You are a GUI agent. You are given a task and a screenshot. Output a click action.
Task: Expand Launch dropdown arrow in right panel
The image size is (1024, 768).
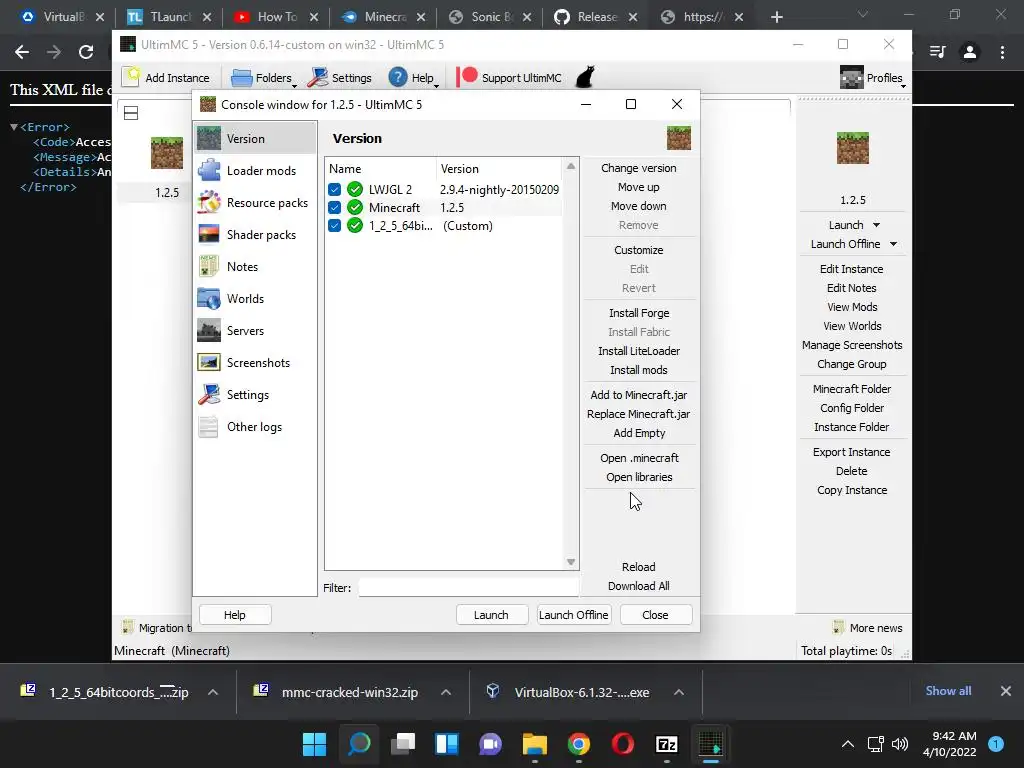[876, 225]
